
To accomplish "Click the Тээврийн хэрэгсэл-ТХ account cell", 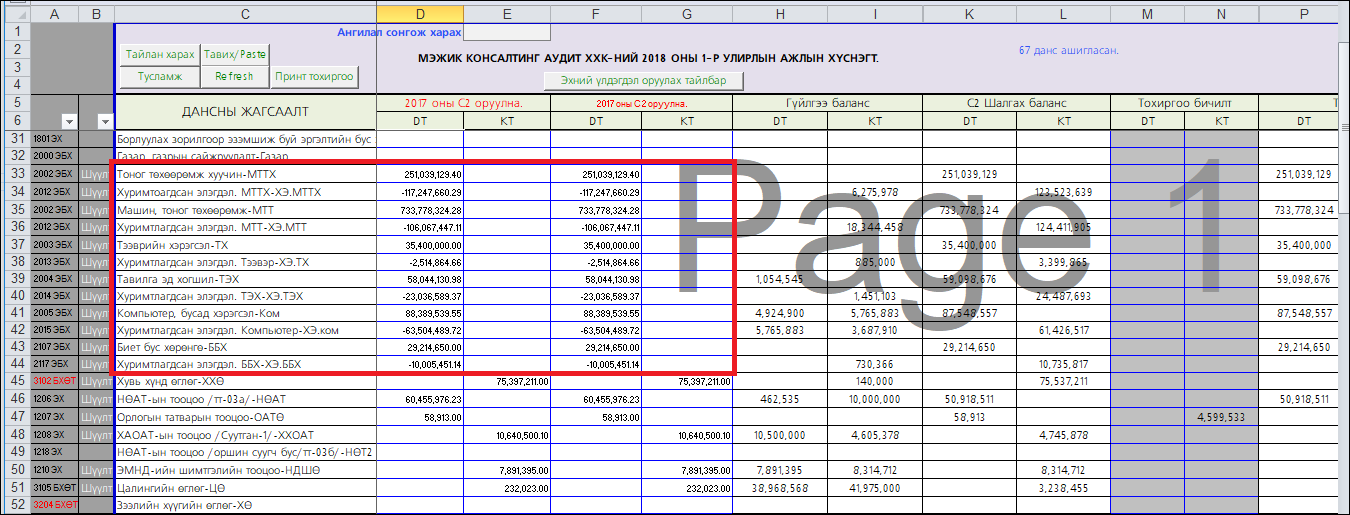I will 245,244.
